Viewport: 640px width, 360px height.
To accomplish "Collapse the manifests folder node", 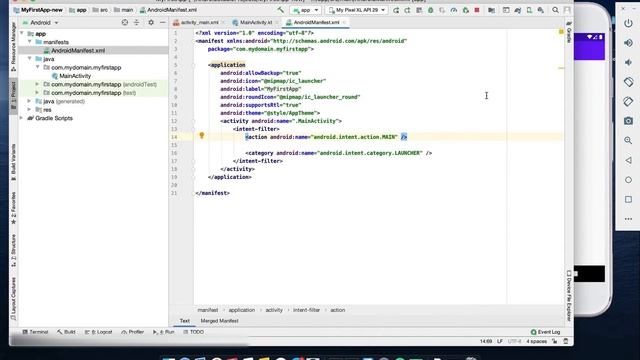I will click(x=30, y=42).
